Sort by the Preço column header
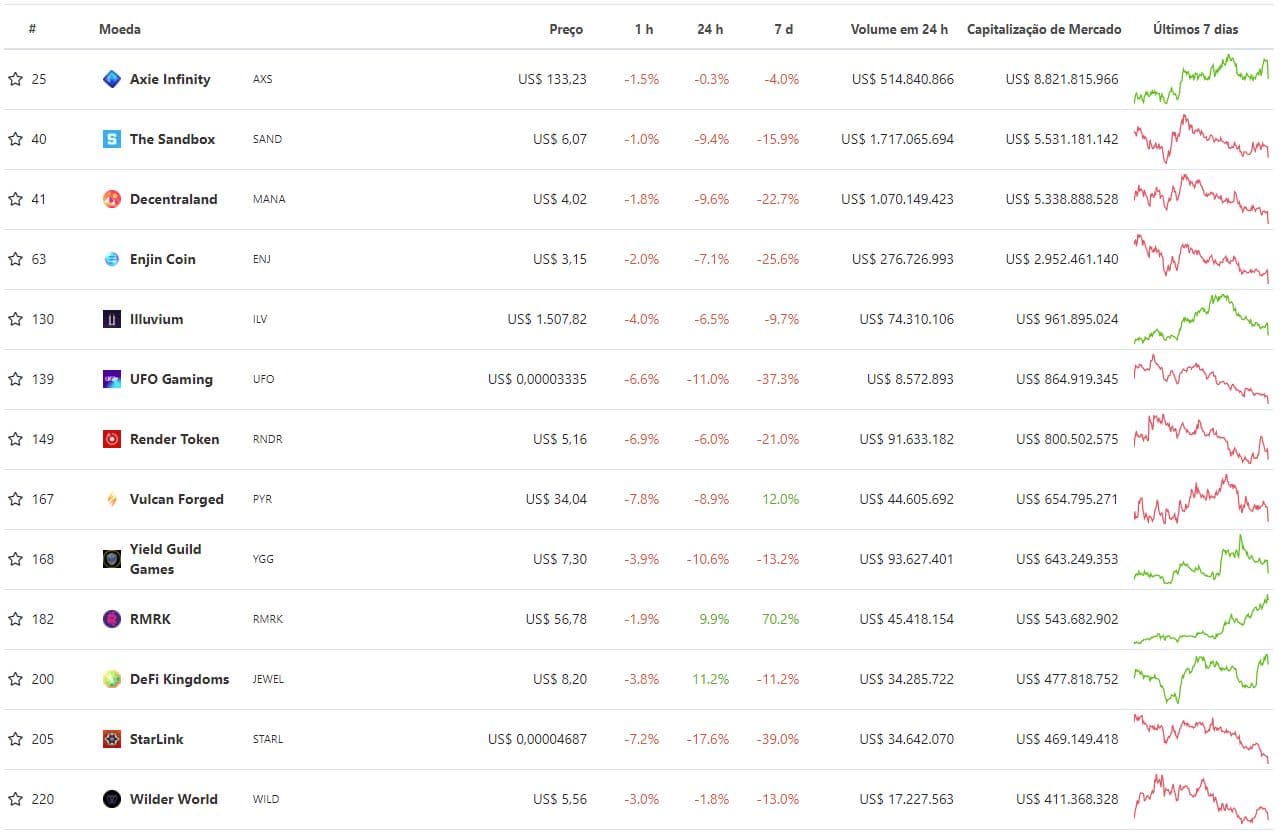The width and height of the screenshot is (1284, 832). tap(566, 29)
